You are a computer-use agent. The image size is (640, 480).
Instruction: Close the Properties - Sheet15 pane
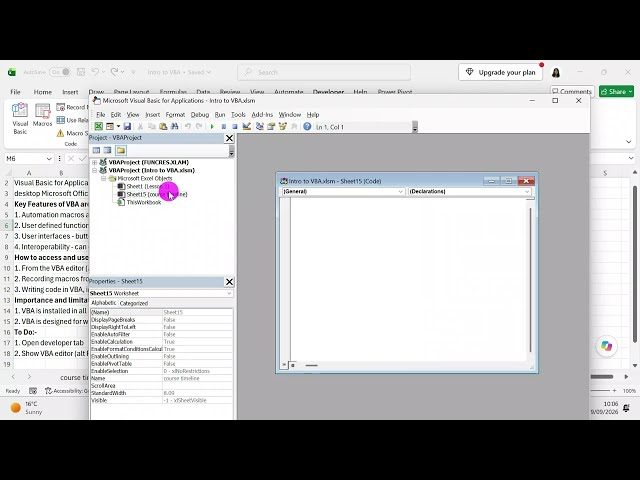click(229, 282)
